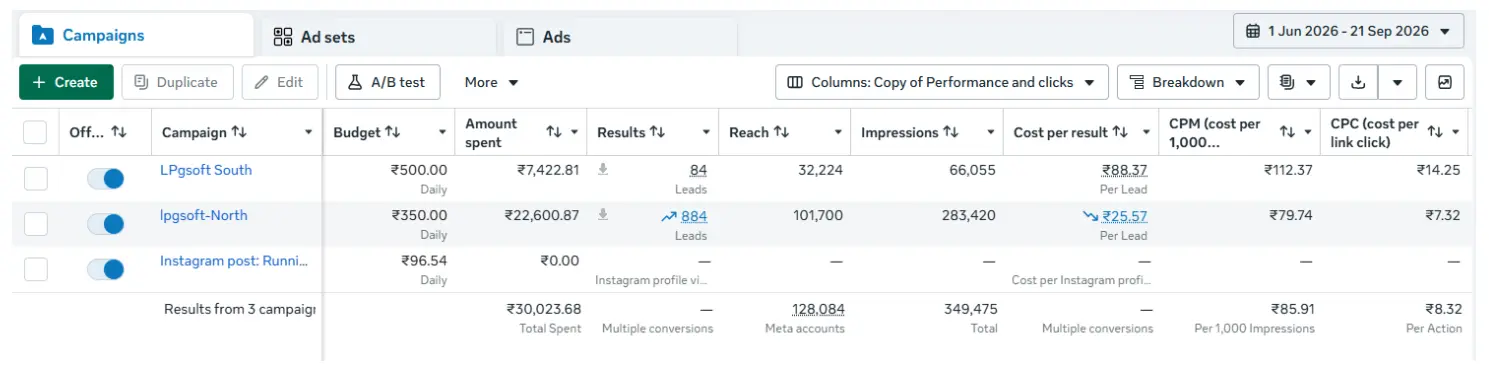Open the CPM column header dropdown
The height and width of the screenshot is (371, 1489).
pyautogui.click(x=1308, y=132)
